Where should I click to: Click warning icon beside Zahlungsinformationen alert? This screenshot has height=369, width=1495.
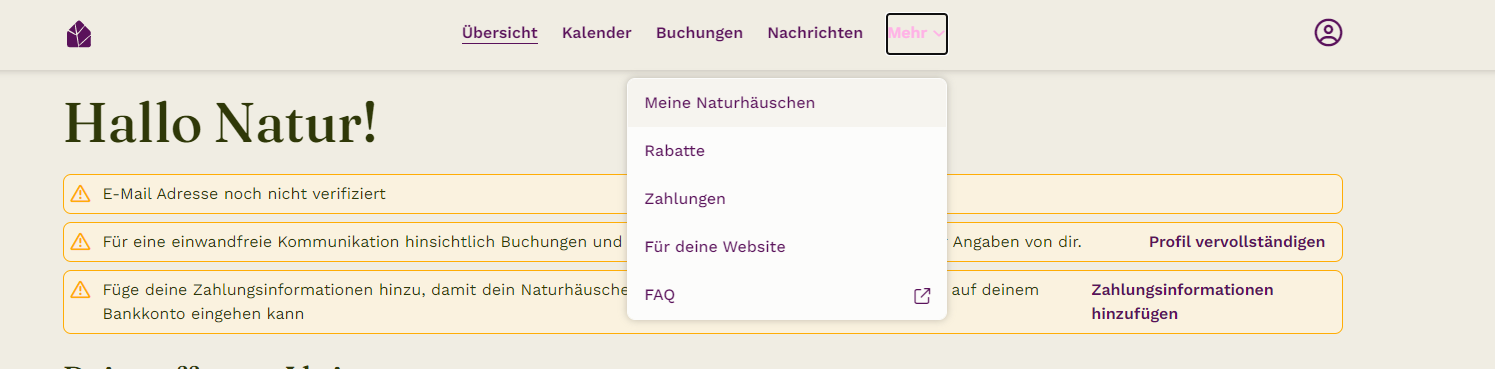pos(81,290)
